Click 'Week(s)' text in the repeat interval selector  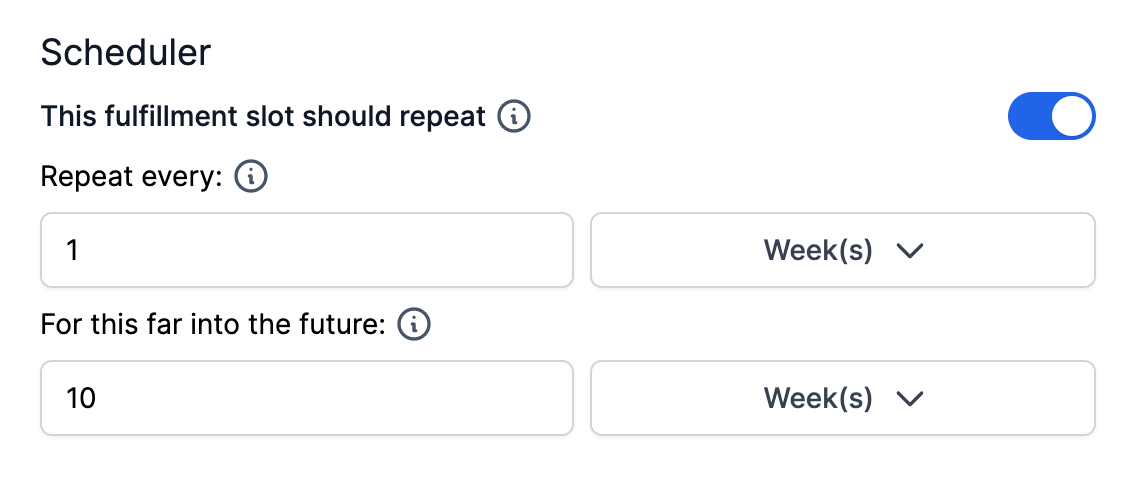pyautogui.click(x=818, y=250)
